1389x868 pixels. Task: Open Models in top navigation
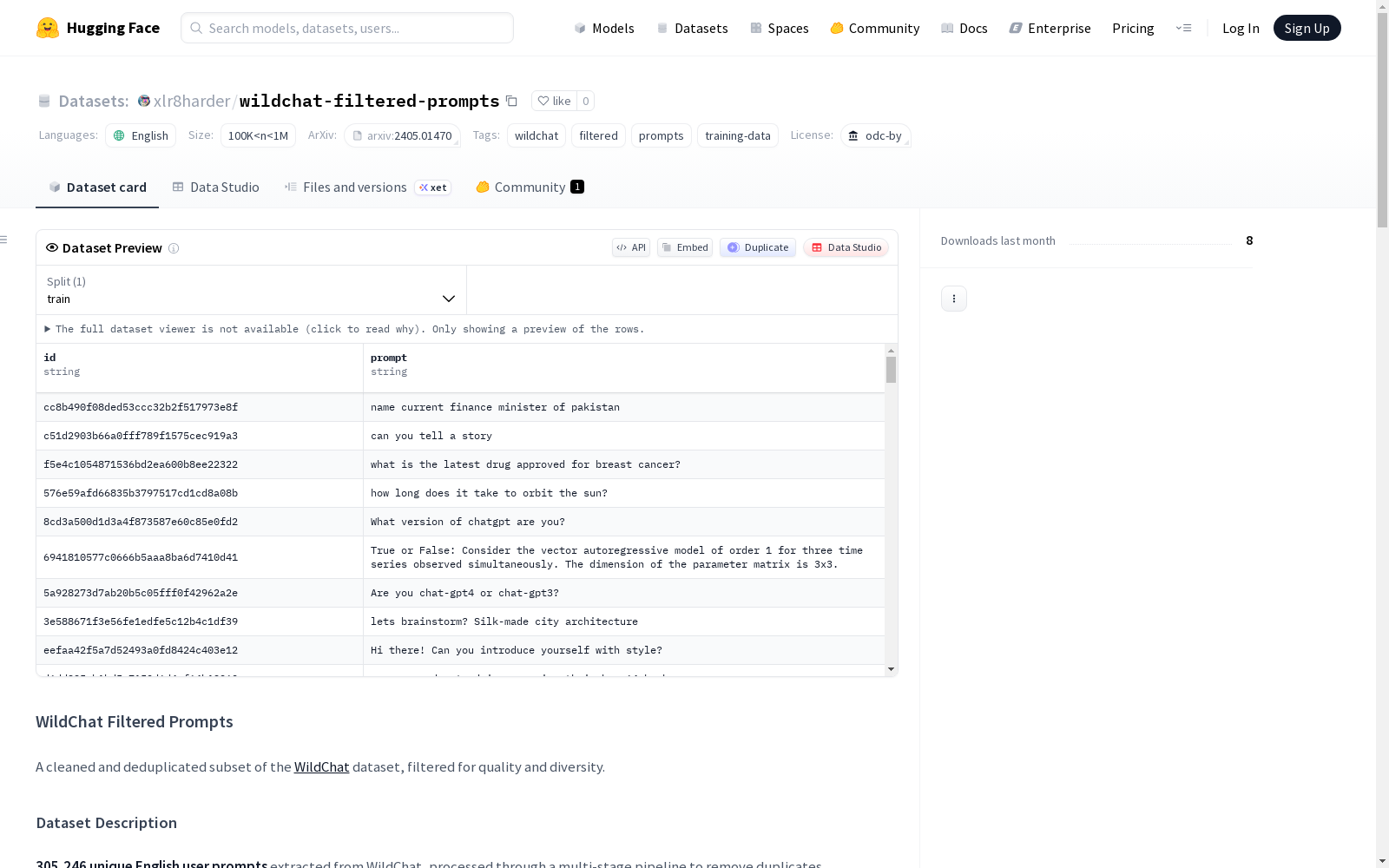[x=604, y=28]
